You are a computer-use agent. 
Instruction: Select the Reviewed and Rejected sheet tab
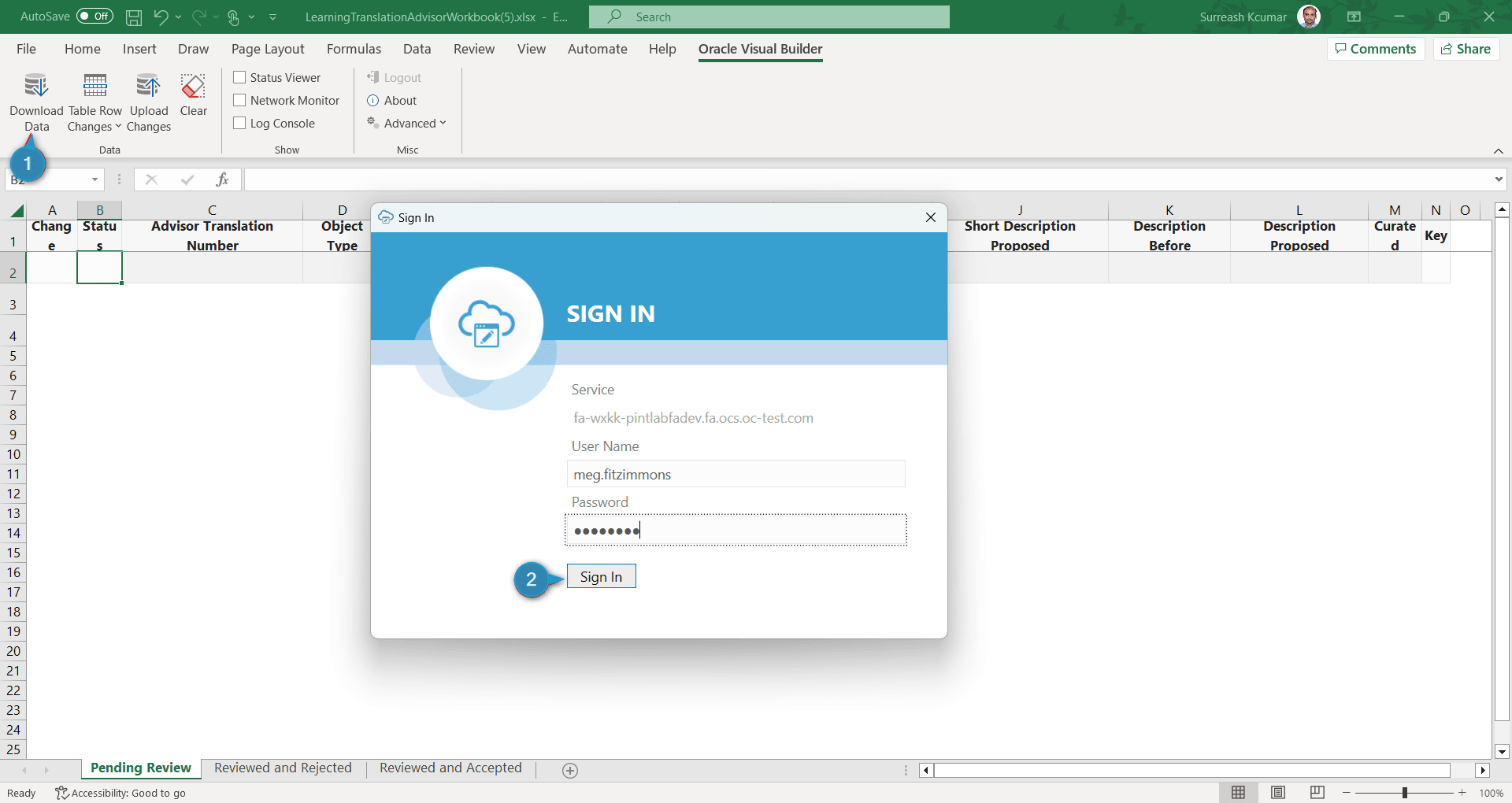point(283,768)
